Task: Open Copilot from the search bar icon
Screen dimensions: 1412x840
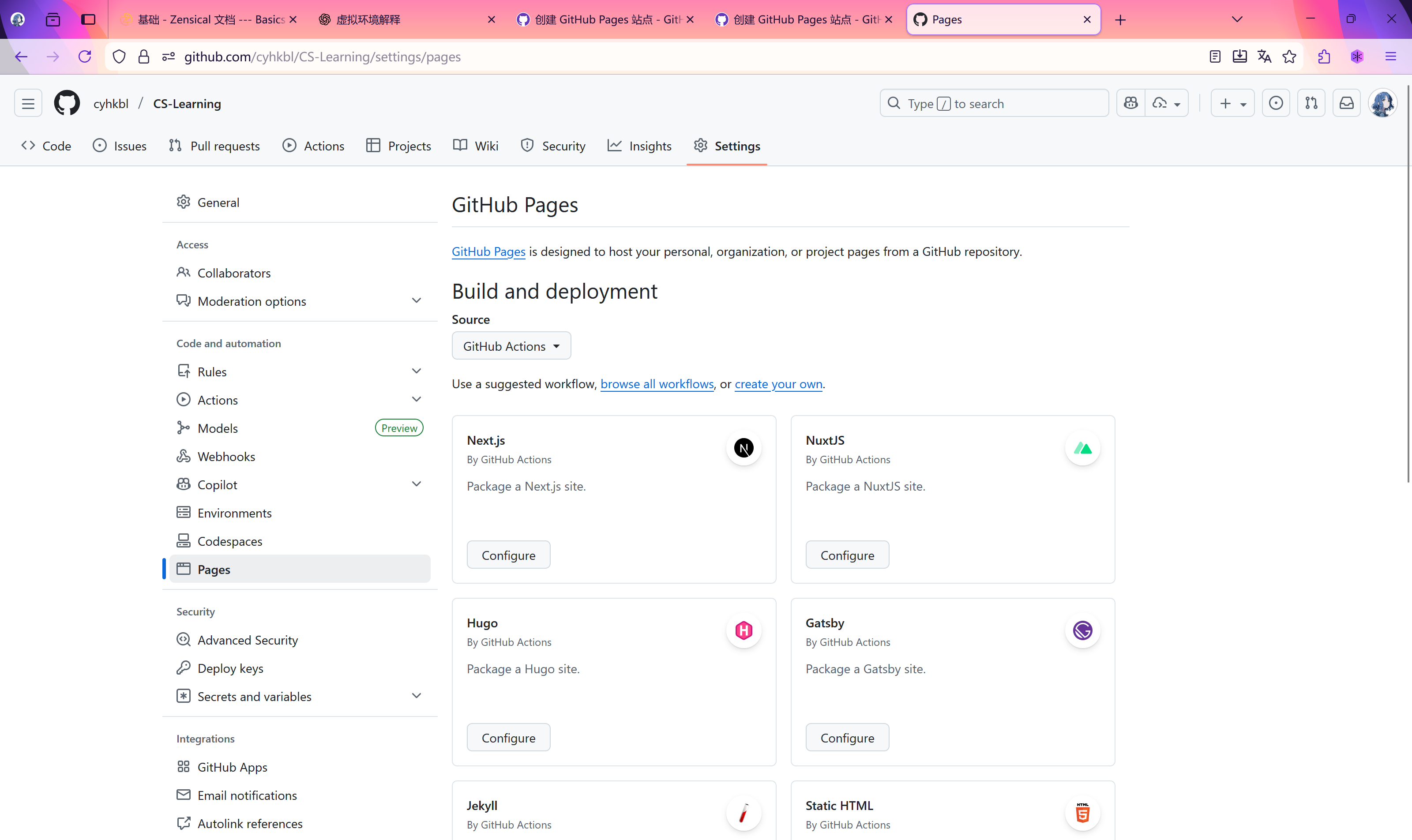Action: (1130, 102)
